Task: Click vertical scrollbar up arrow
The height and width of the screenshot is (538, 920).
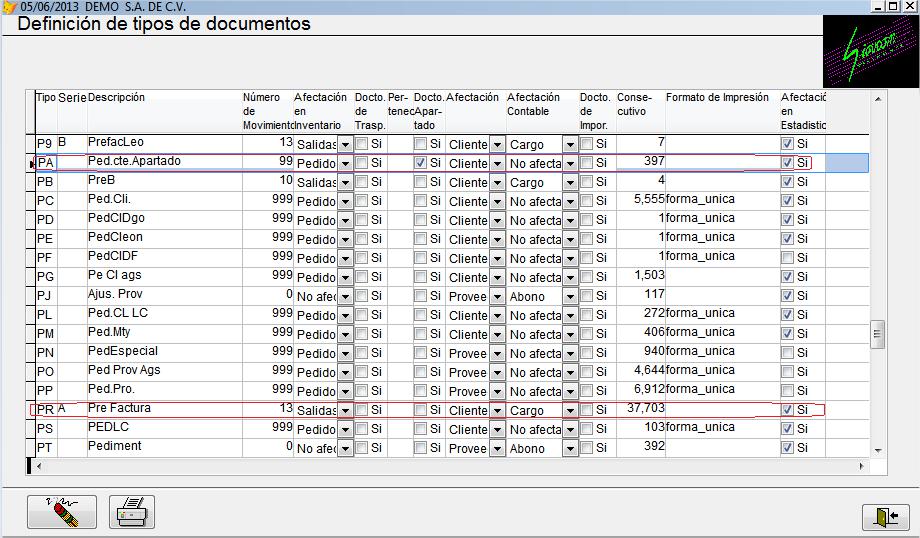Action: (x=878, y=99)
